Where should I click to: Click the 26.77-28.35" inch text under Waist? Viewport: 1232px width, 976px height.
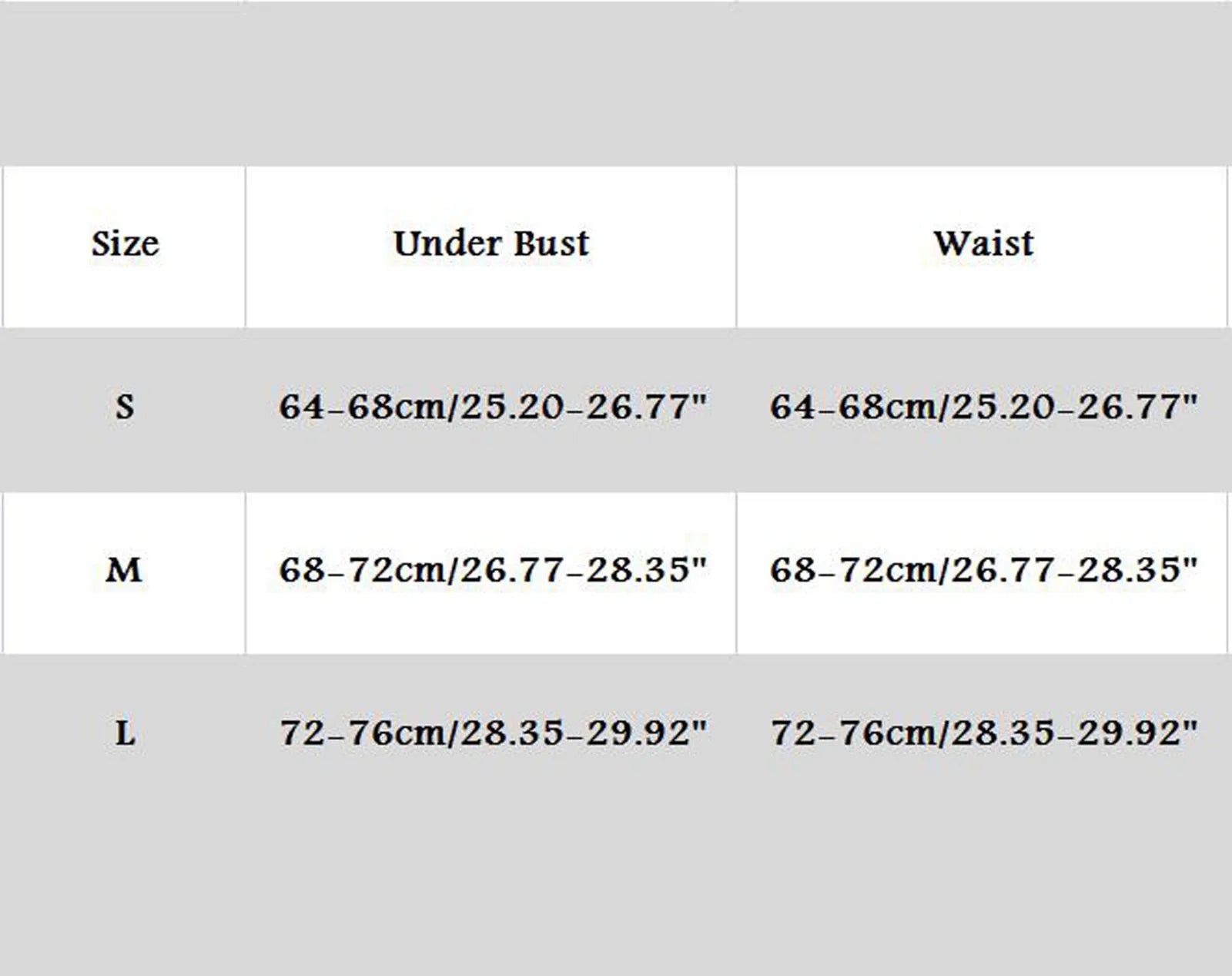pos(1074,570)
